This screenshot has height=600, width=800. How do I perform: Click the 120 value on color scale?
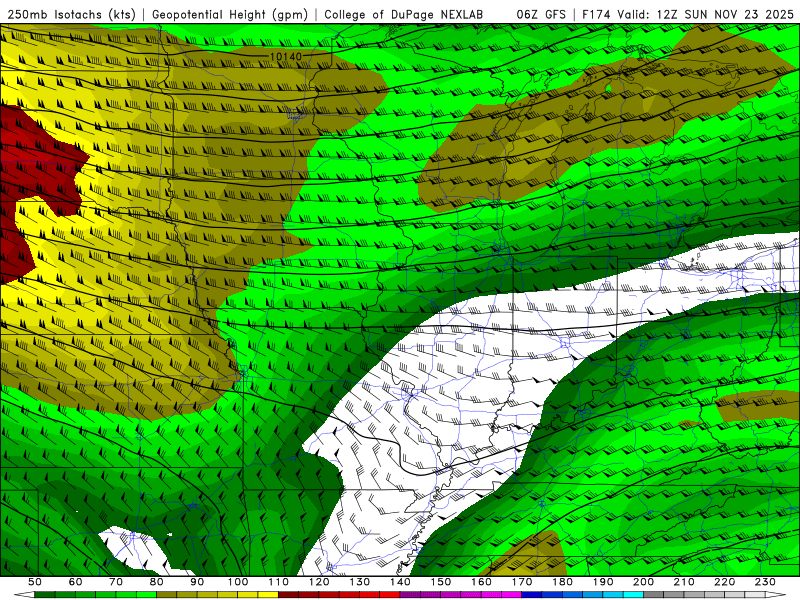click(x=319, y=582)
